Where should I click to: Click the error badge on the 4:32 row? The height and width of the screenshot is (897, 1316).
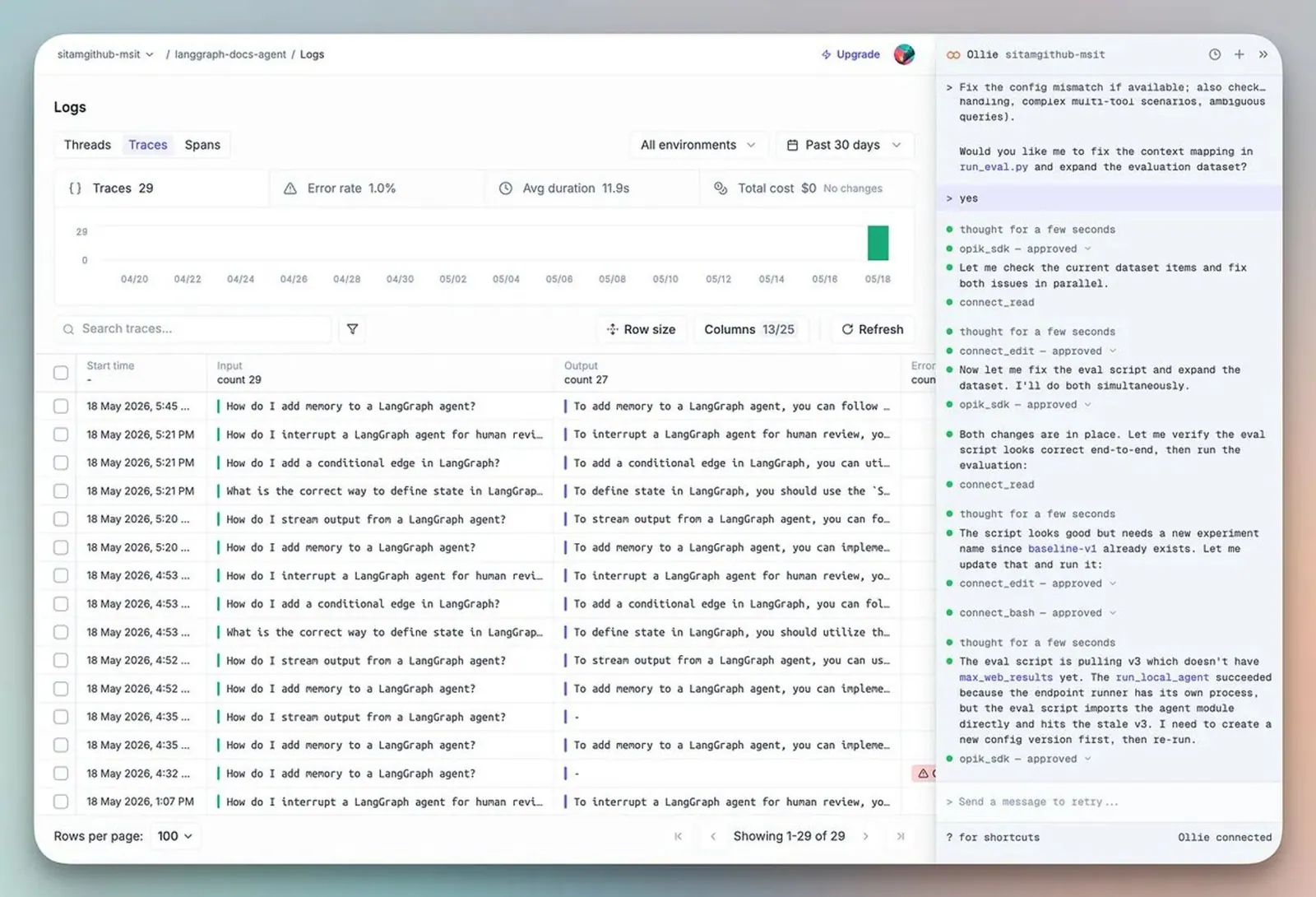[x=924, y=774]
